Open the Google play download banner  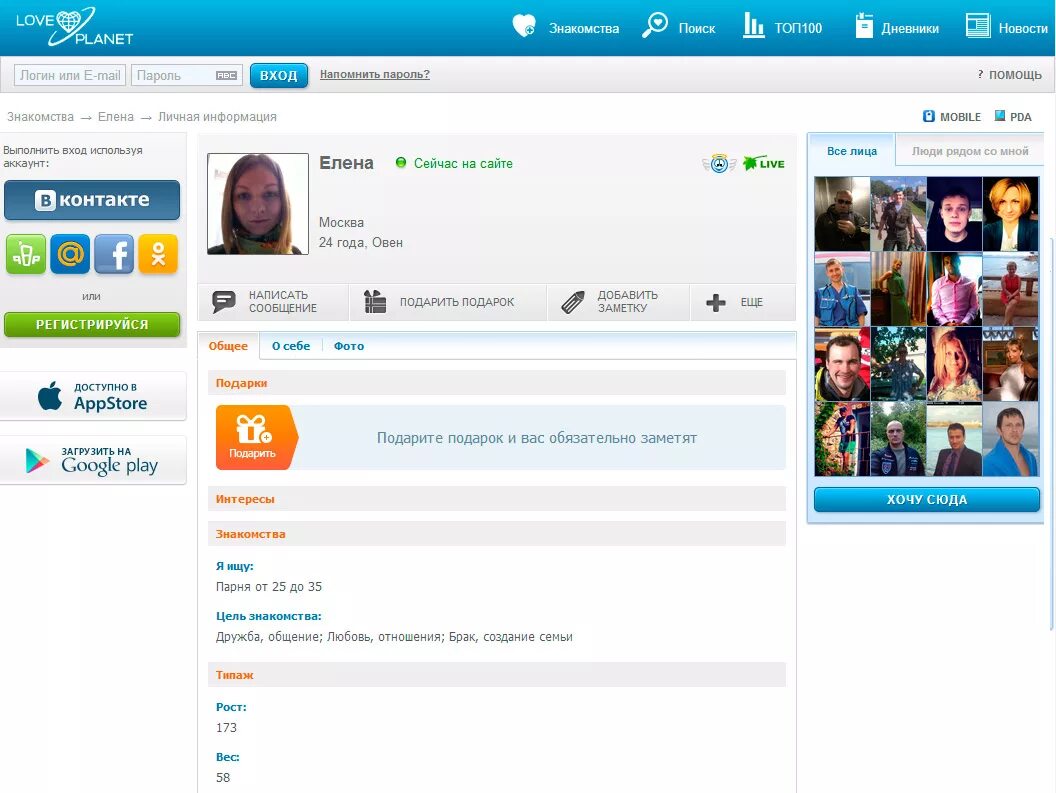pyautogui.click(x=93, y=460)
